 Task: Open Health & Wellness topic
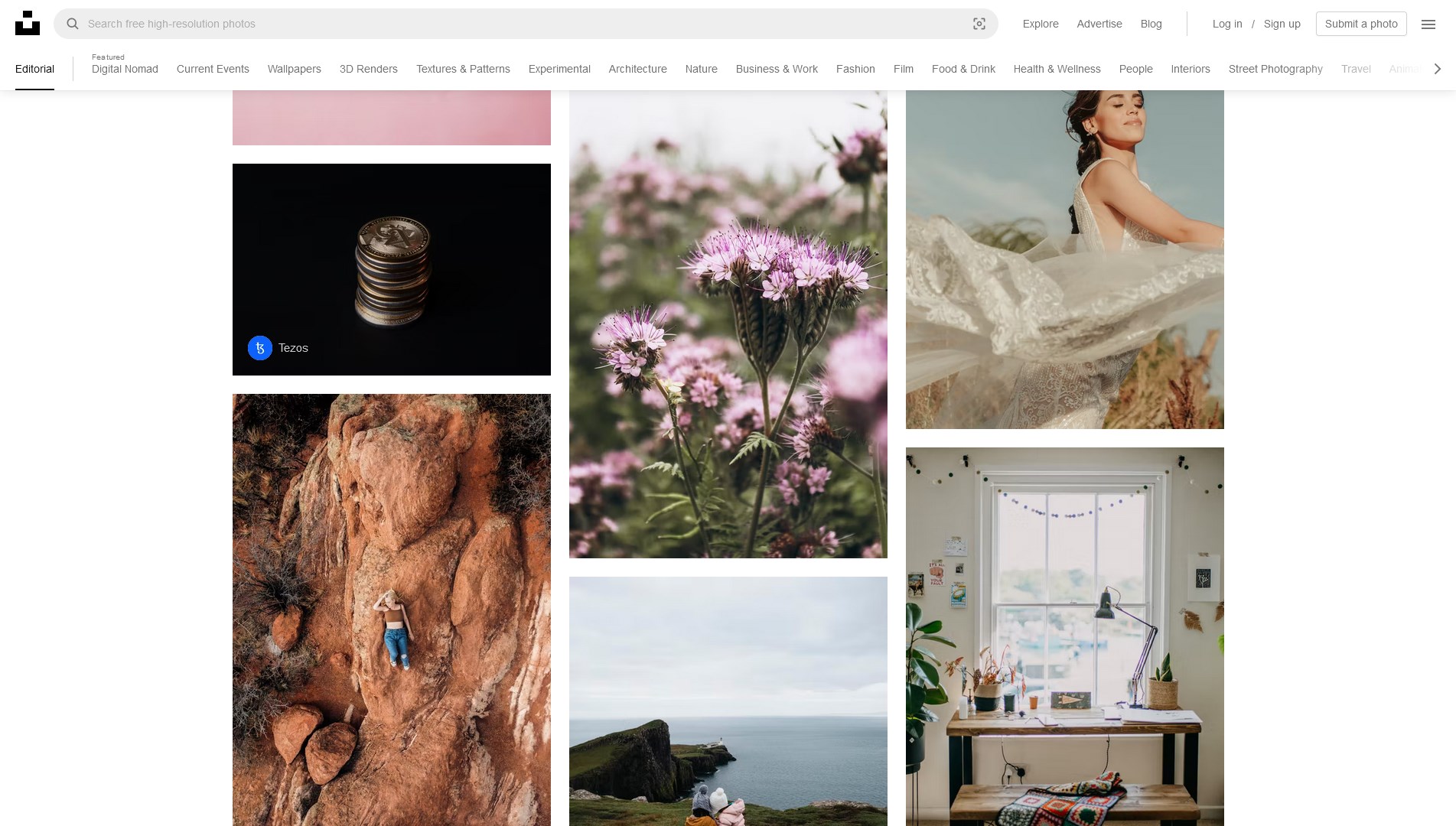click(x=1057, y=69)
